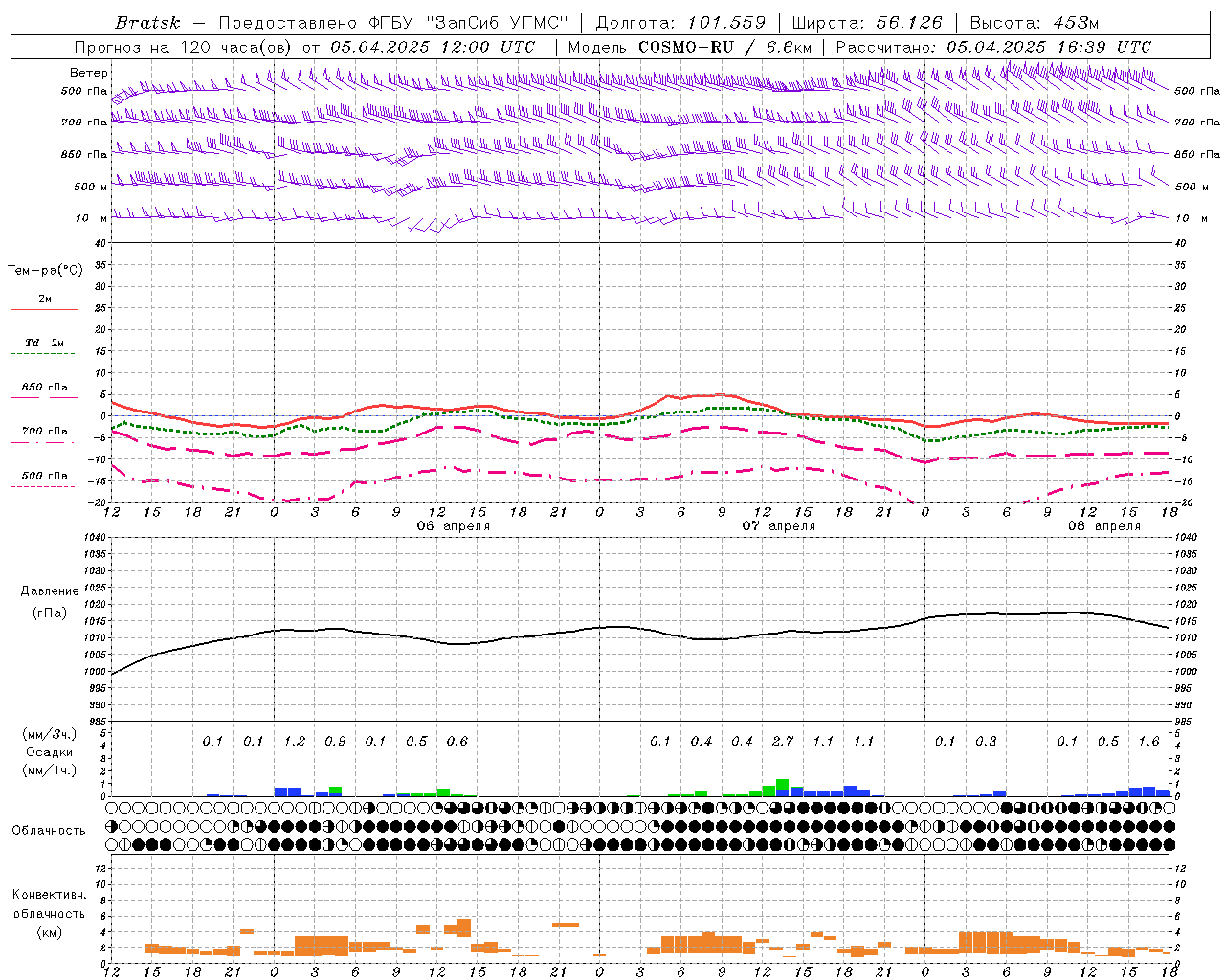Click the date label 06 апреля
The height and width of the screenshot is (980, 1225).
point(454,526)
